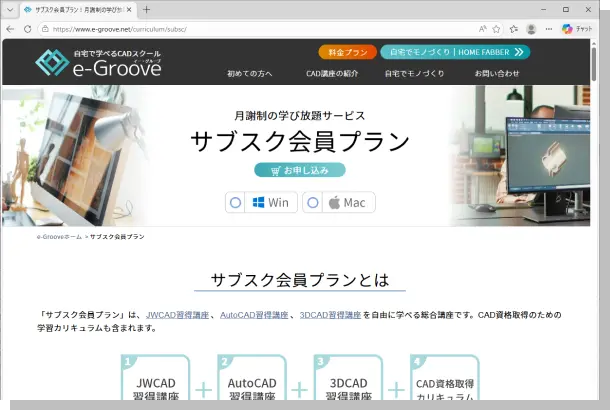Image resolution: width=610 pixels, height=410 pixels.
Task: Click the Windows logo icon
Action: [x=258, y=203]
